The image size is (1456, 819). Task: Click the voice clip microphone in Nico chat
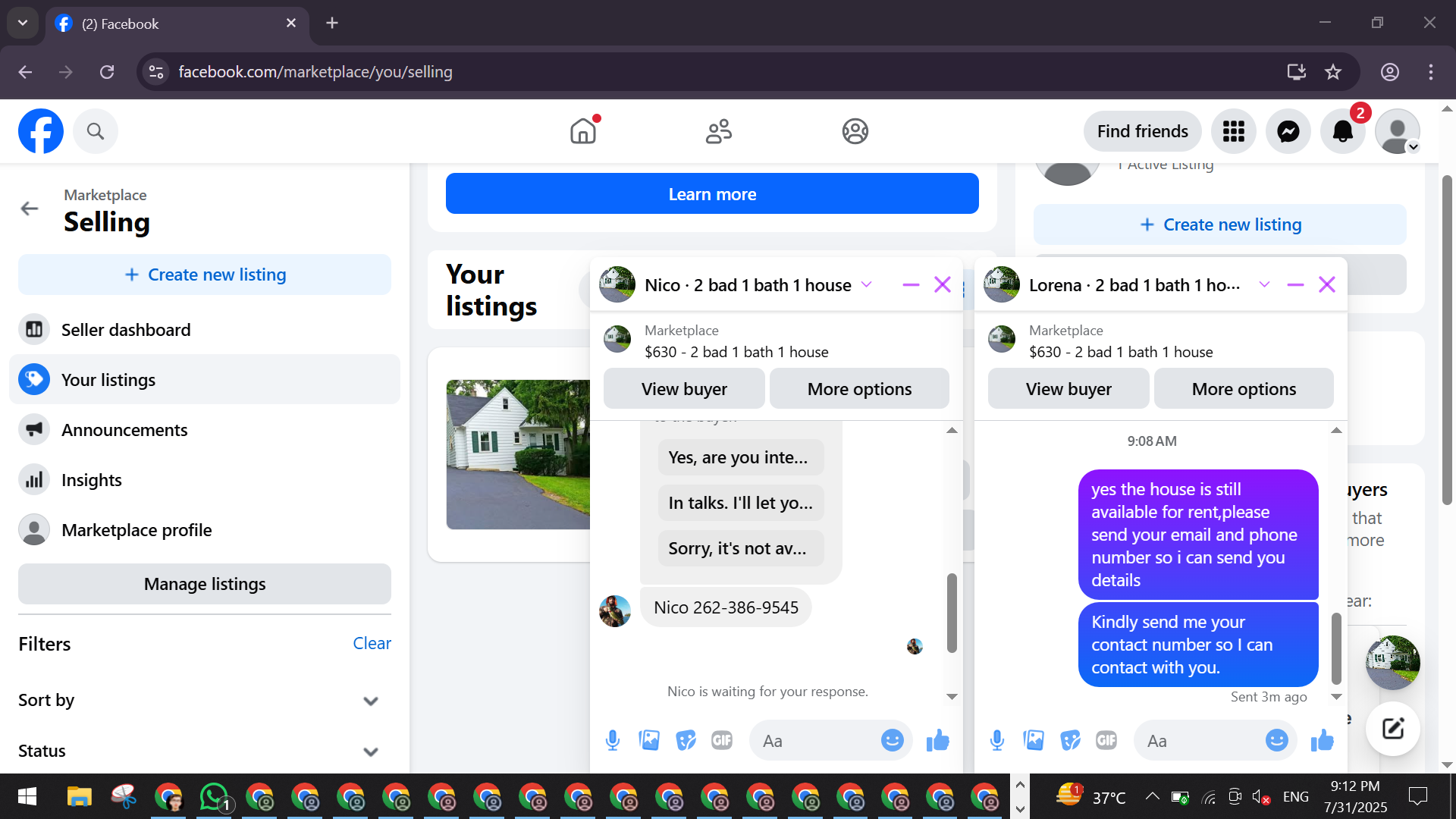pos(613,740)
